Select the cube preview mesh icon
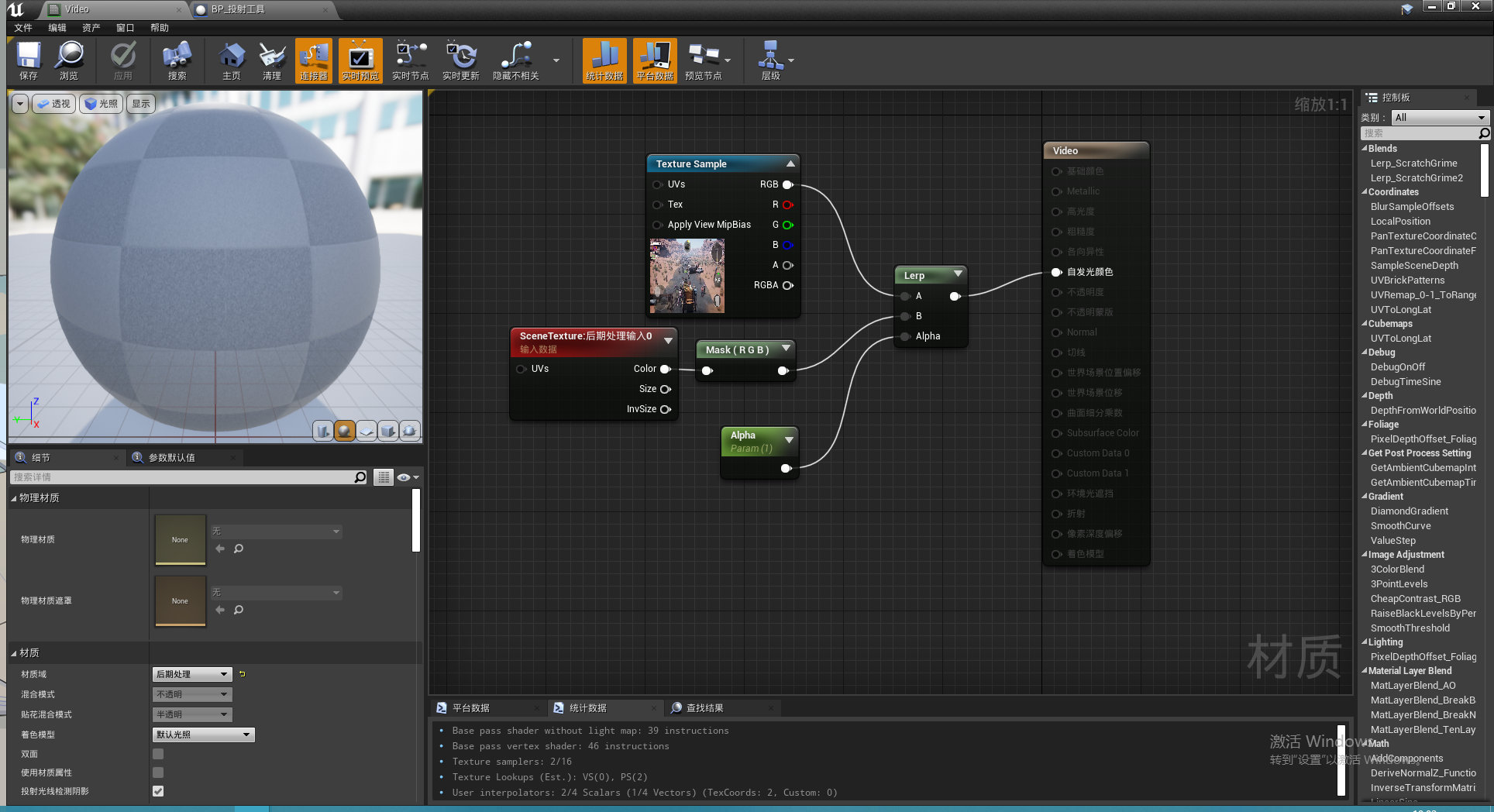The width and height of the screenshot is (1494, 812). 388,431
